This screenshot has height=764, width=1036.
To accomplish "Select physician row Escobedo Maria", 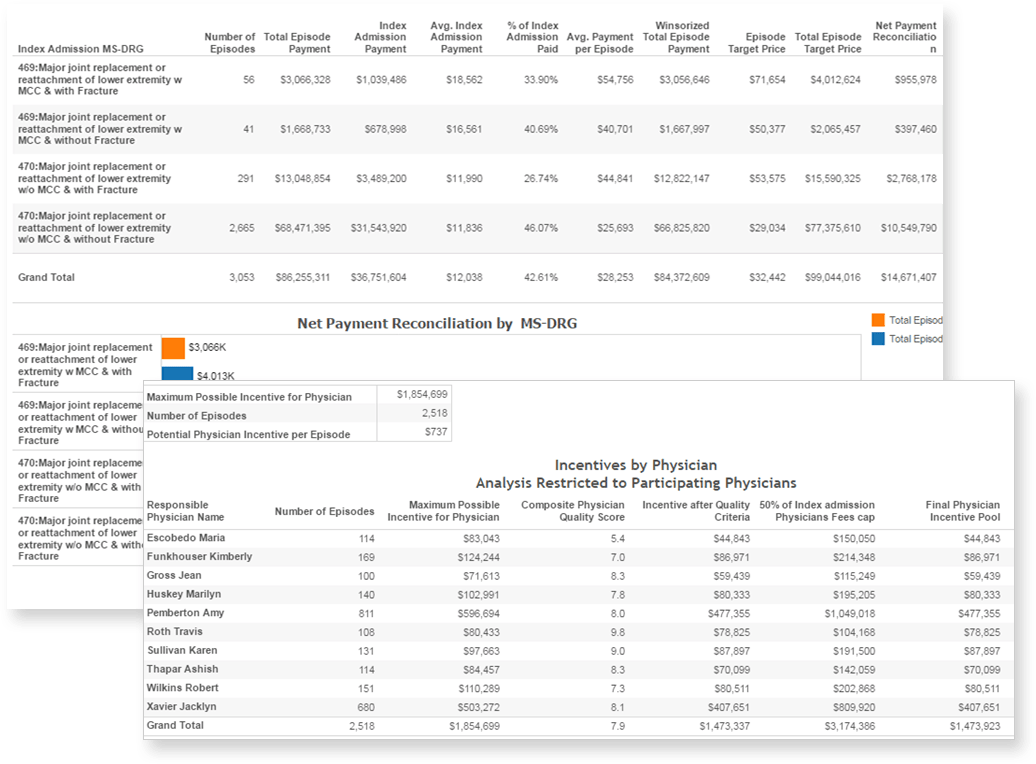I will [186, 538].
